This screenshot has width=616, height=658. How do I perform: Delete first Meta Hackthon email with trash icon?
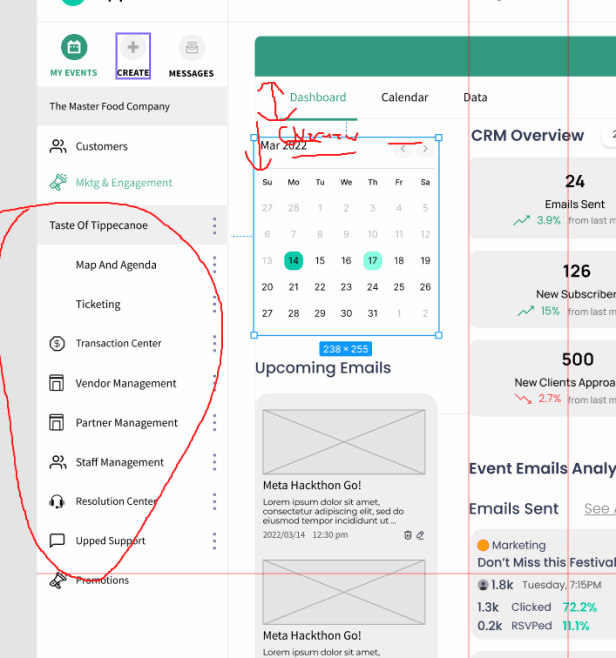coord(407,535)
